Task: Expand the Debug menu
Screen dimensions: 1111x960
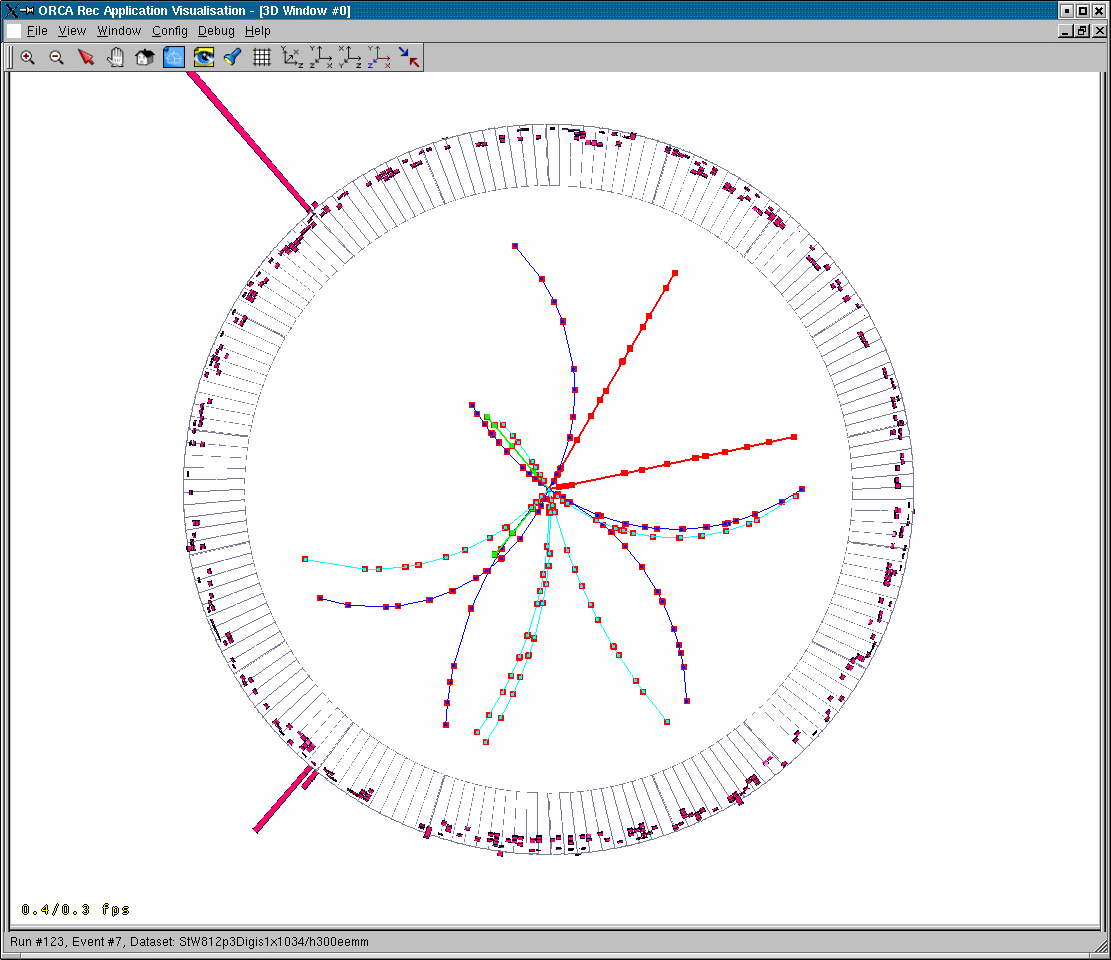Action: (216, 31)
